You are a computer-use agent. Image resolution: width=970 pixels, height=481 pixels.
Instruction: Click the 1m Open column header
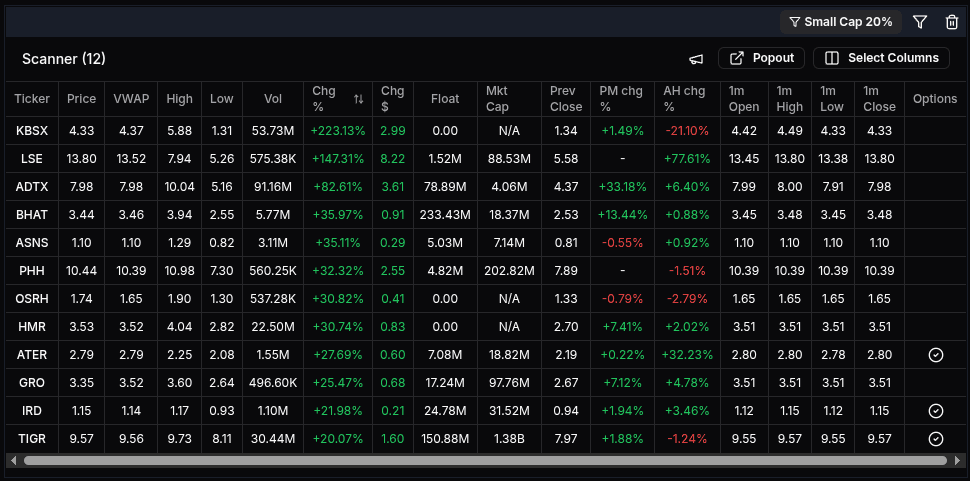coord(744,99)
